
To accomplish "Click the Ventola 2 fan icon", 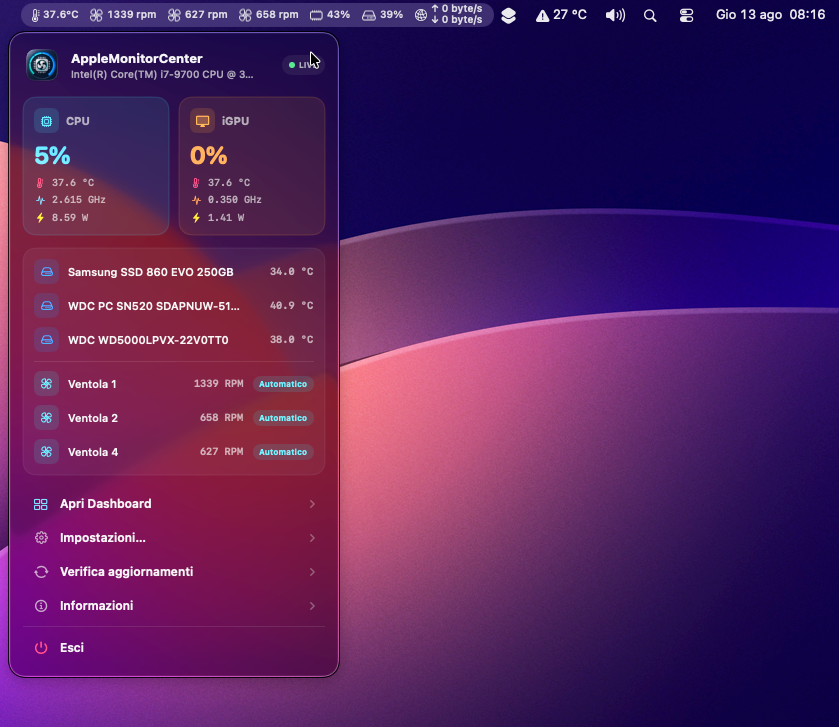I will 47,418.
